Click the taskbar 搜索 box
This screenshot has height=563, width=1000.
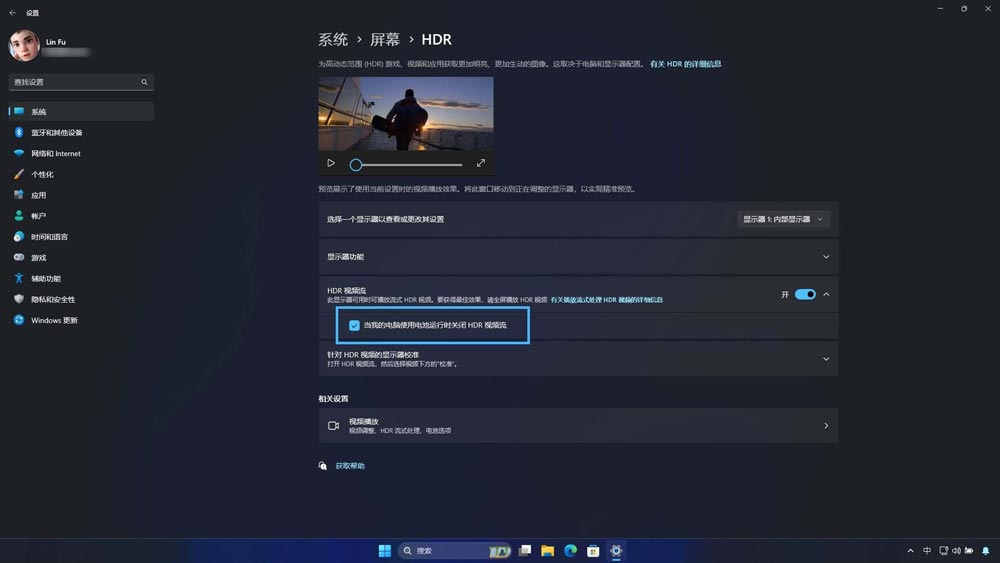point(455,551)
